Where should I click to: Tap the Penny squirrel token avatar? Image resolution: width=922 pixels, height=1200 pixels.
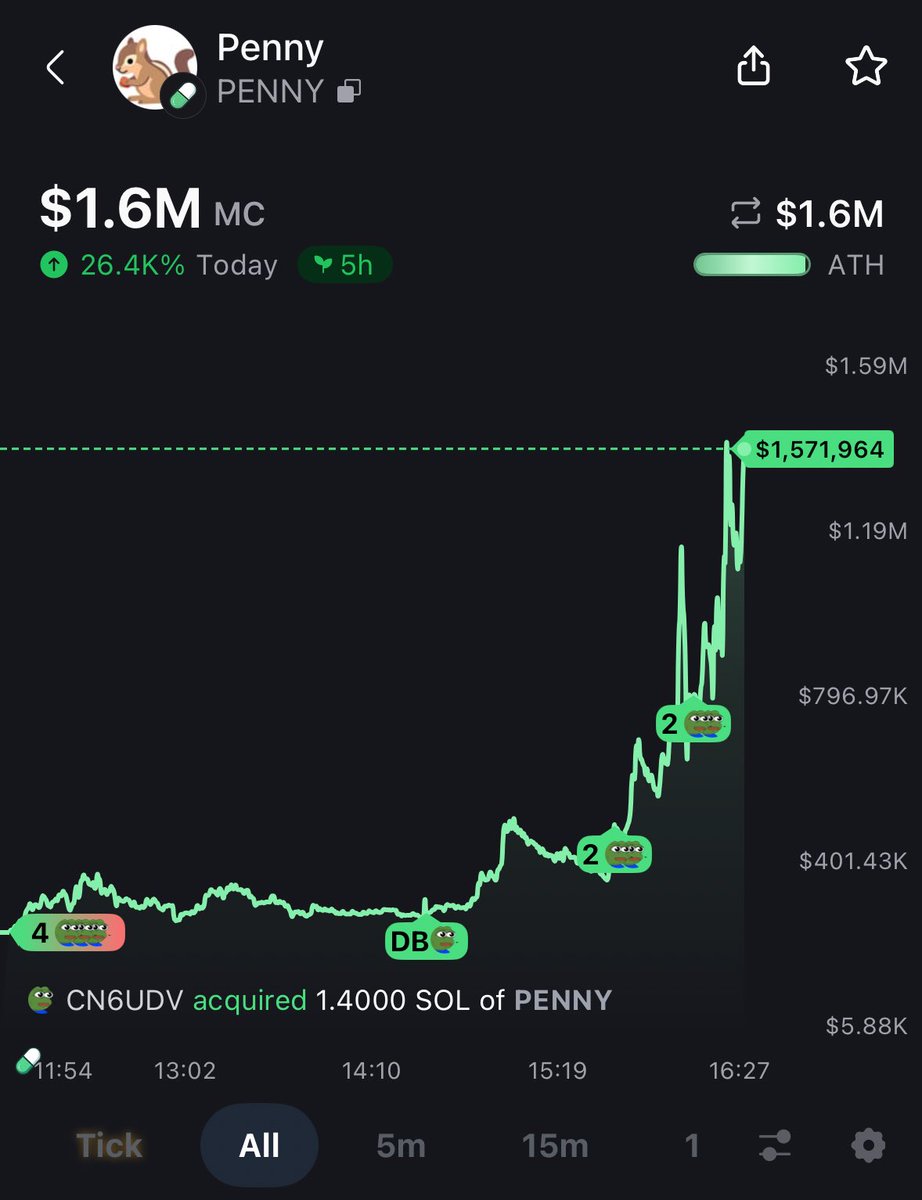point(154,67)
